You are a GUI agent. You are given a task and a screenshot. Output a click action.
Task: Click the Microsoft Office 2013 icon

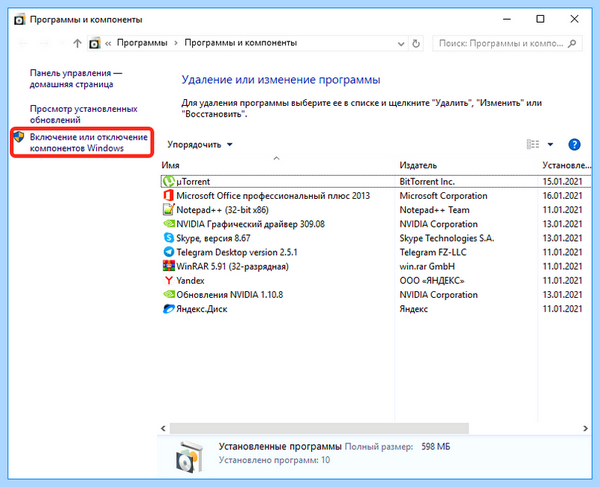168,195
